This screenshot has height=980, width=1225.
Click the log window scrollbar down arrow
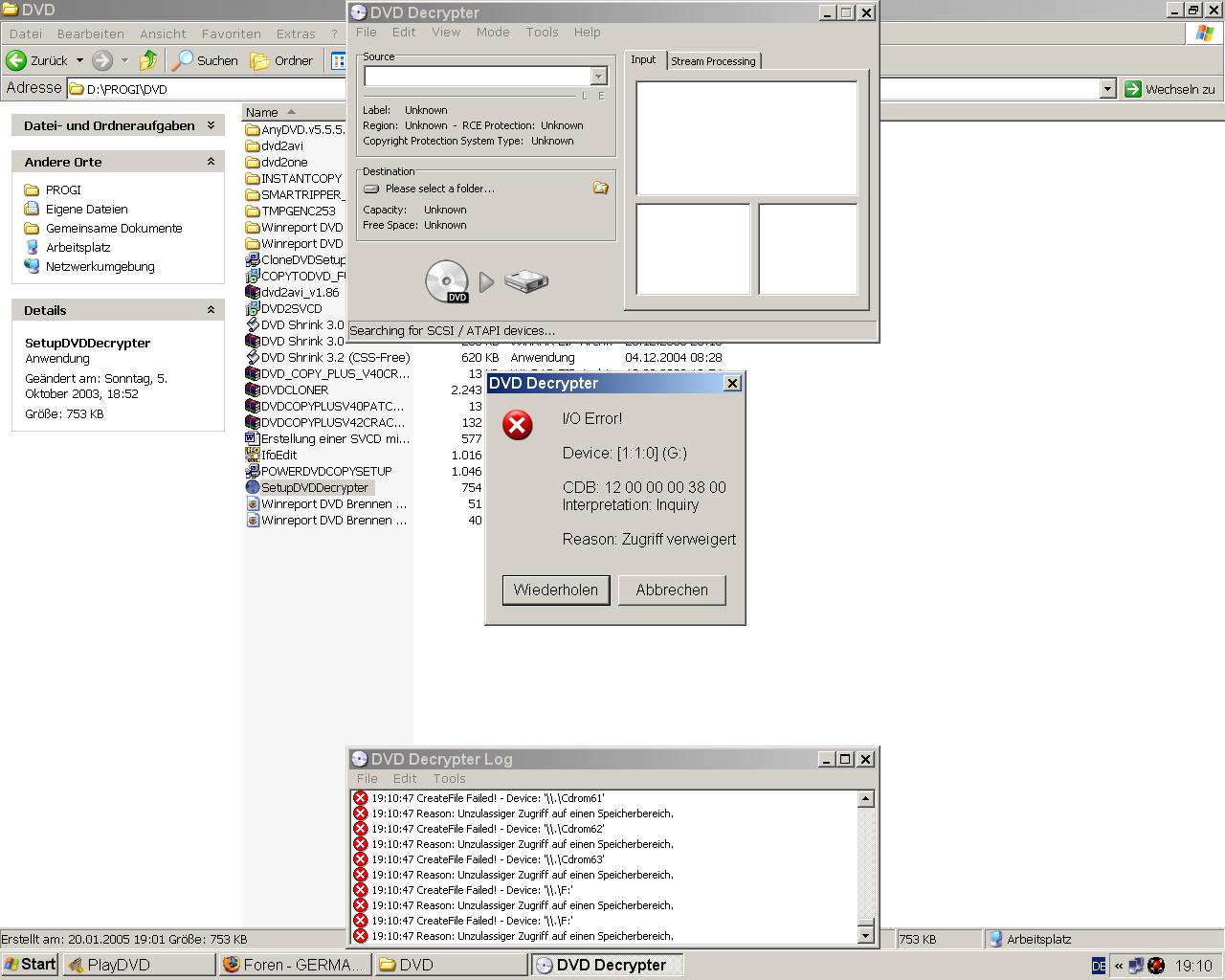coord(865,934)
